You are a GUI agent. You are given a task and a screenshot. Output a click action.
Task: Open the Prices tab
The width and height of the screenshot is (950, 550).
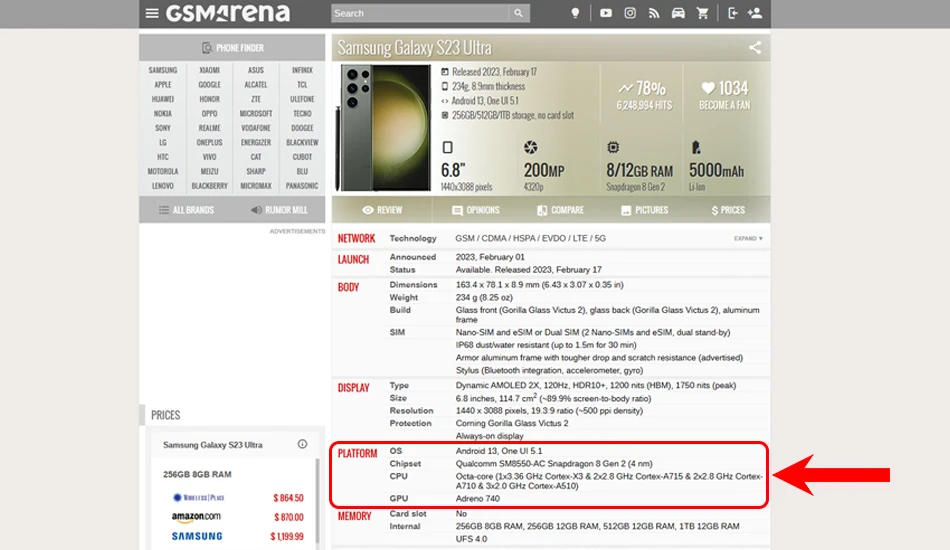[x=728, y=210]
